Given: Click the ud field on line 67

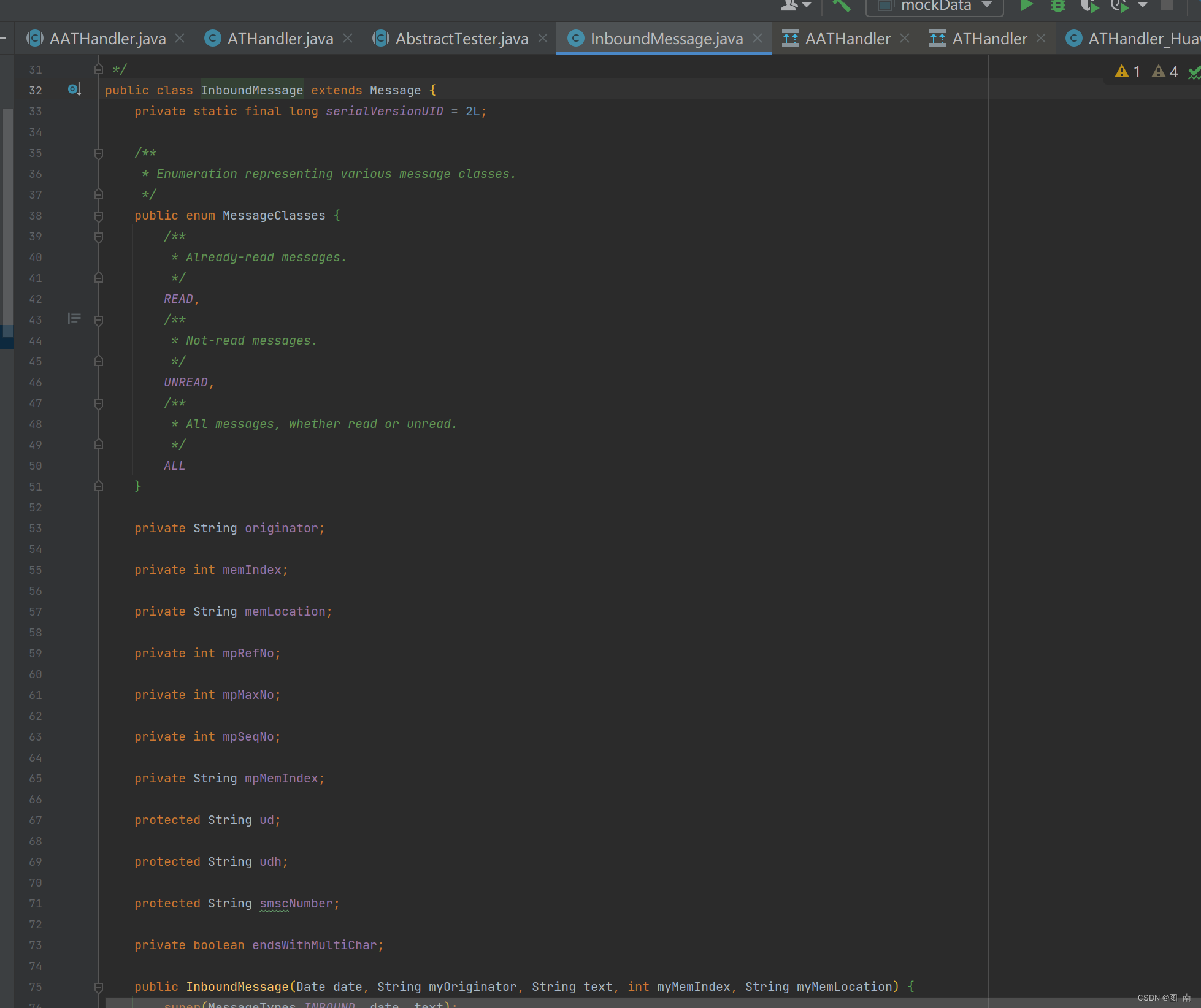Looking at the screenshot, I should [267, 820].
